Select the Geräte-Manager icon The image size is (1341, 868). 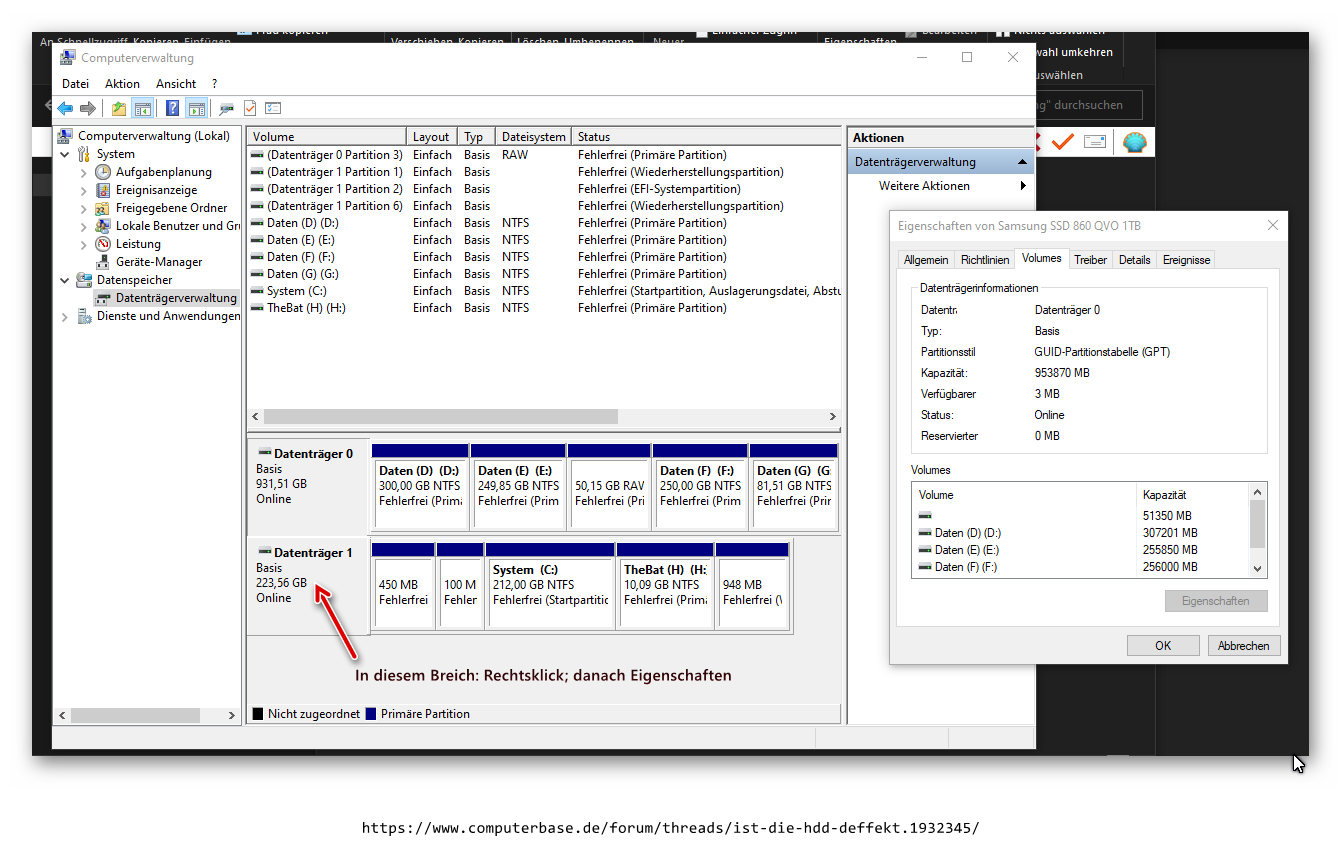[103, 262]
